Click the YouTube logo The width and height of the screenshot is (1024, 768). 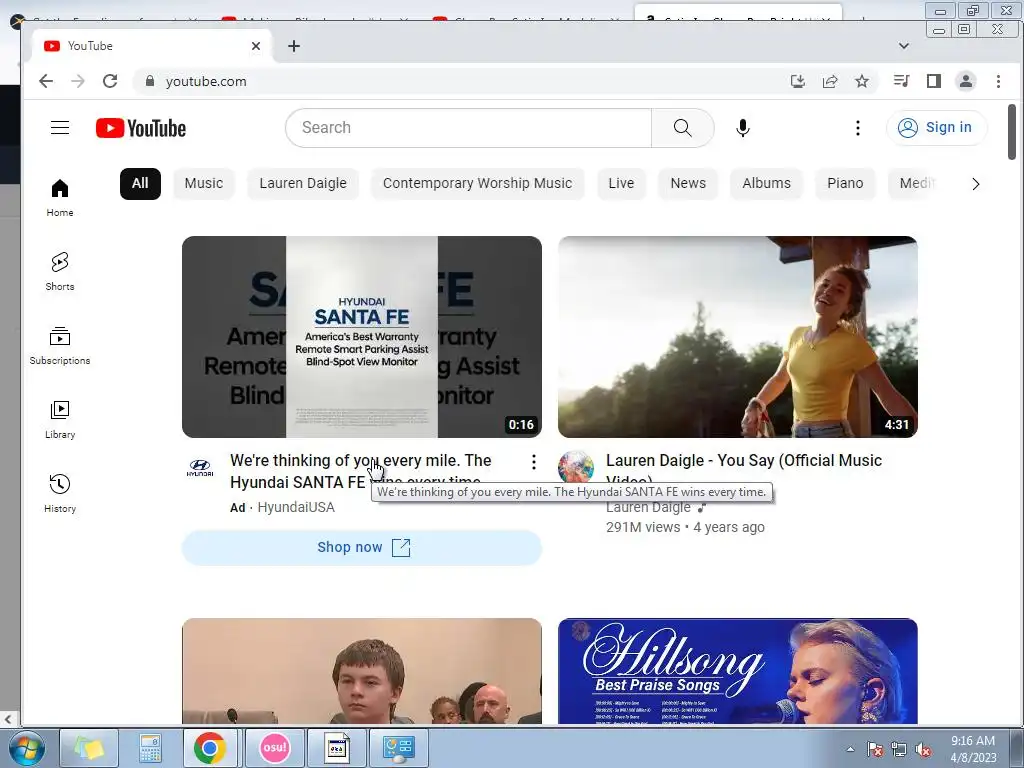tap(140, 128)
